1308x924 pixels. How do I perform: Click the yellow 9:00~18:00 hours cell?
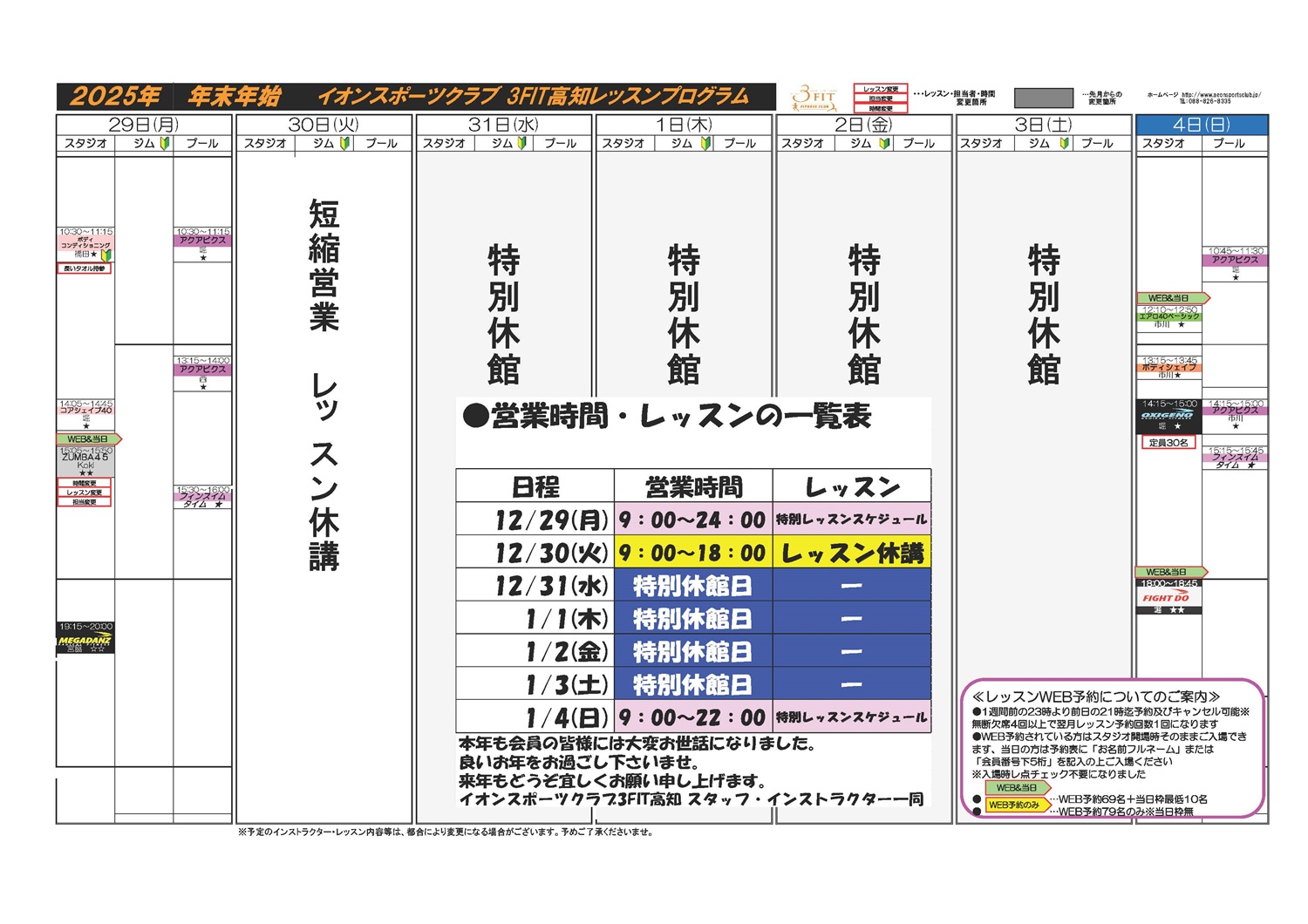[692, 553]
